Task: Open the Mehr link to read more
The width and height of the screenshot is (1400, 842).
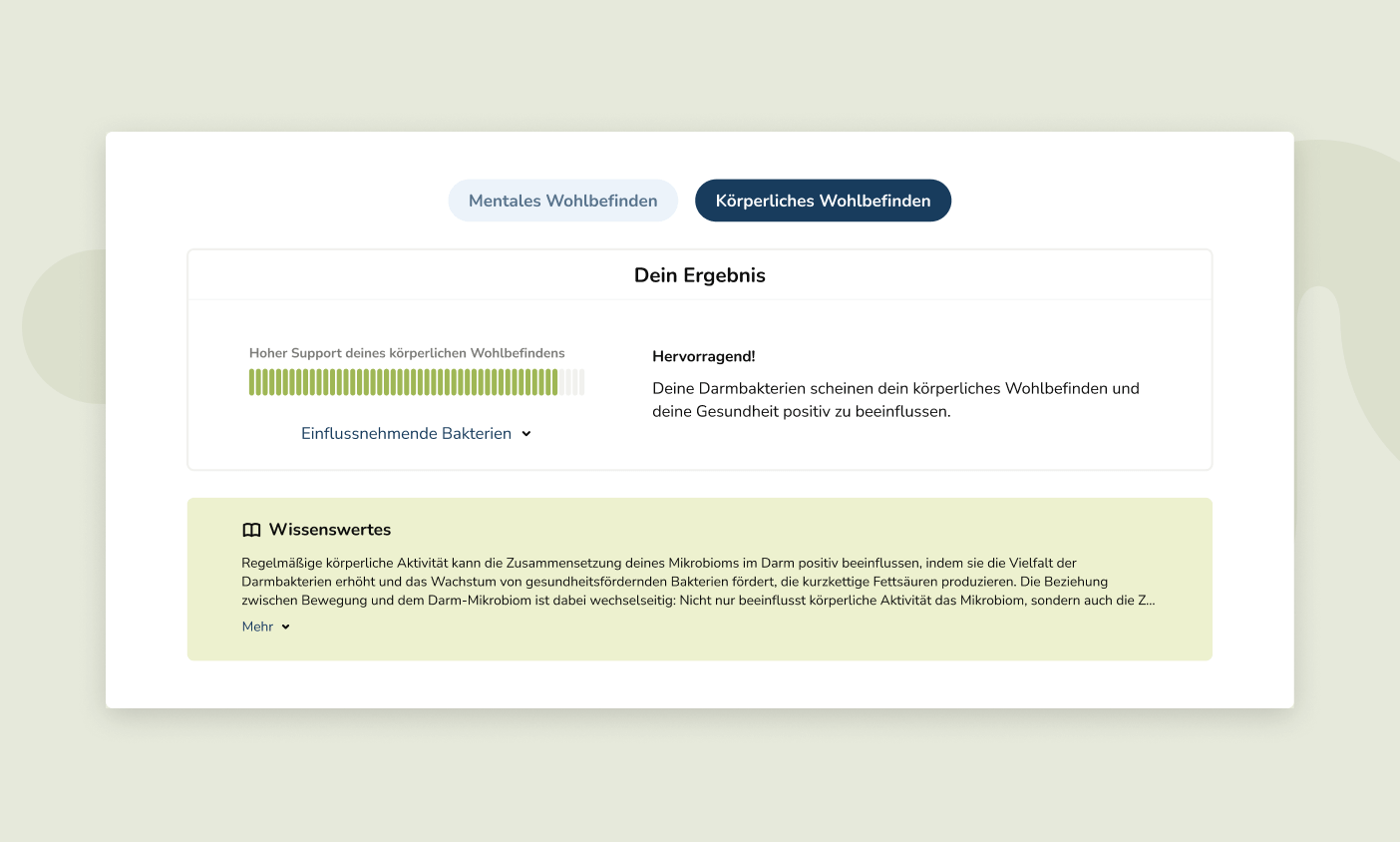Action: (x=257, y=627)
